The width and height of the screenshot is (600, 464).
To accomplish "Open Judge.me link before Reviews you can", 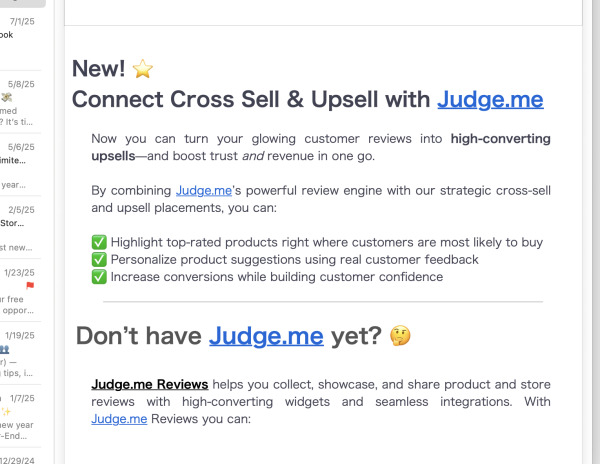I will [119, 419].
